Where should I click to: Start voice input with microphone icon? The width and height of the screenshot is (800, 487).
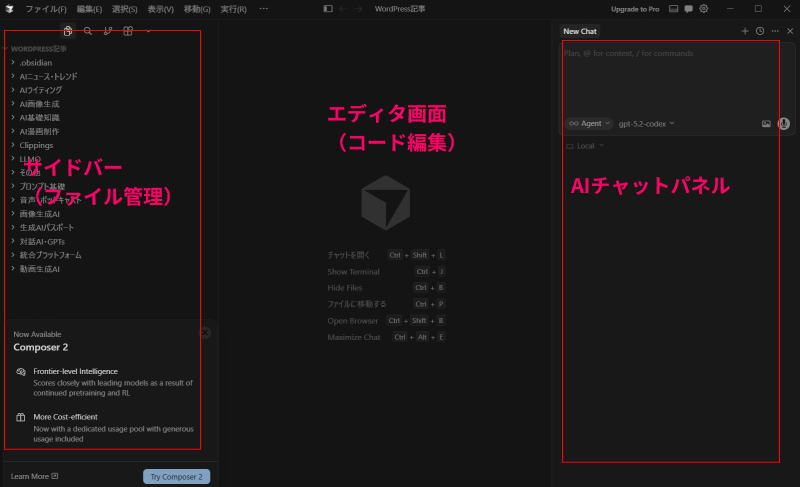point(784,124)
